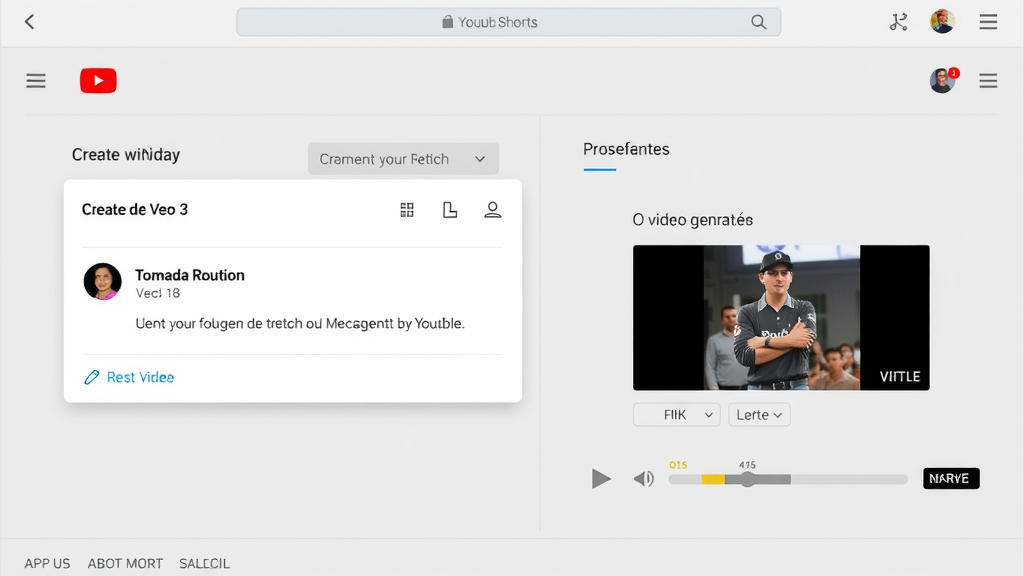Open the share icon in the top bar
1024x576 pixels.
[898, 21]
